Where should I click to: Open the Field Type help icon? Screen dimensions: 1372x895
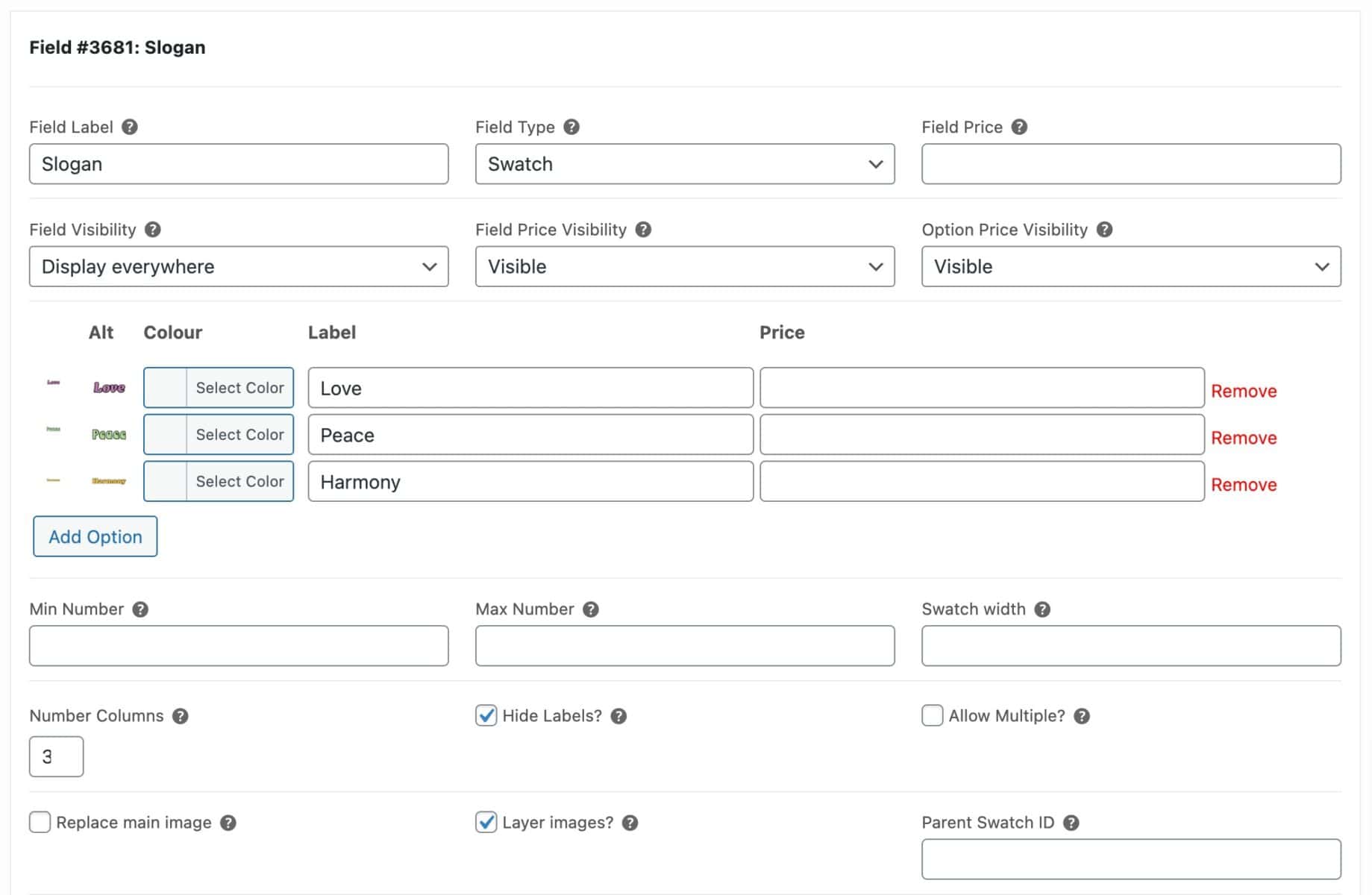[571, 127]
